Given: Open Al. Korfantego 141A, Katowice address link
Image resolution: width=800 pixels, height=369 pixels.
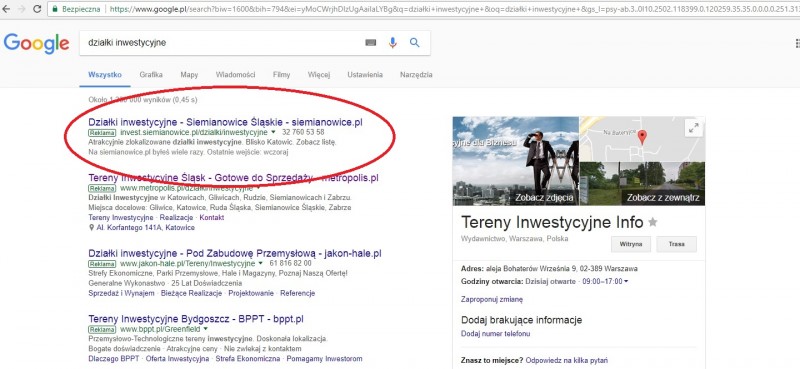Looking at the screenshot, I should tap(145, 228).
